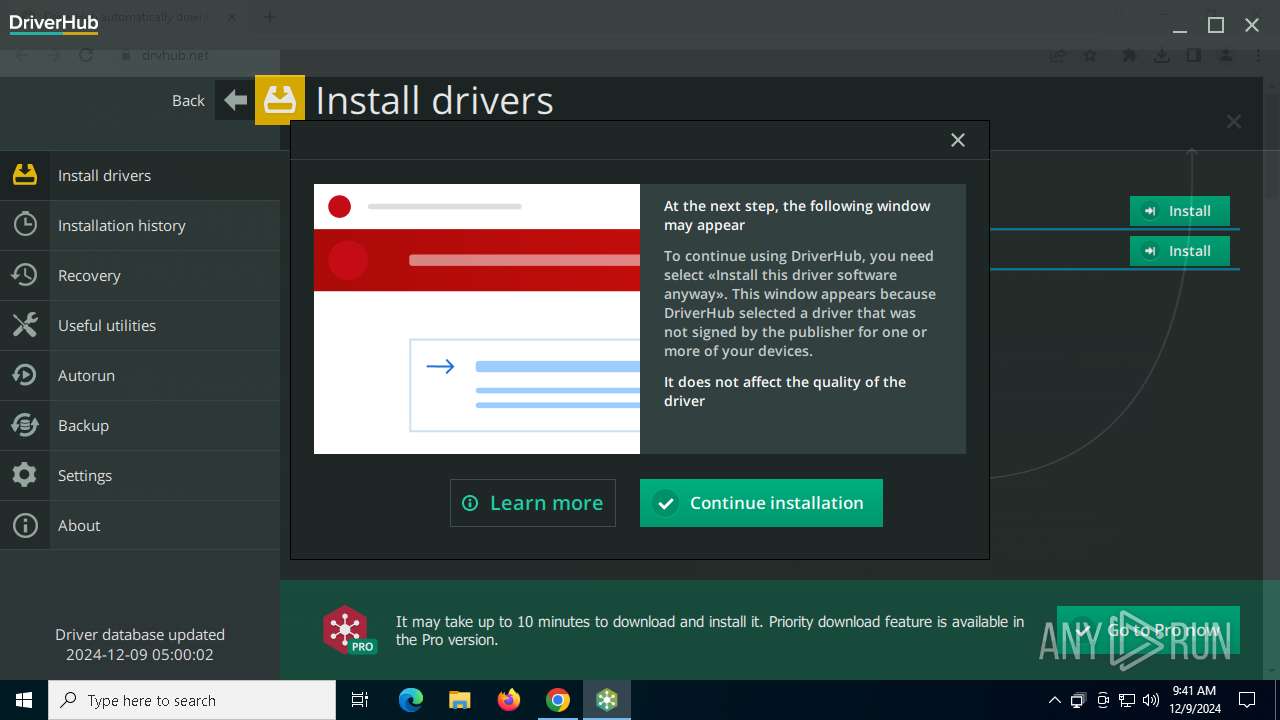Click the Back text label
Viewport: 1280px width, 720px height.
click(x=188, y=100)
